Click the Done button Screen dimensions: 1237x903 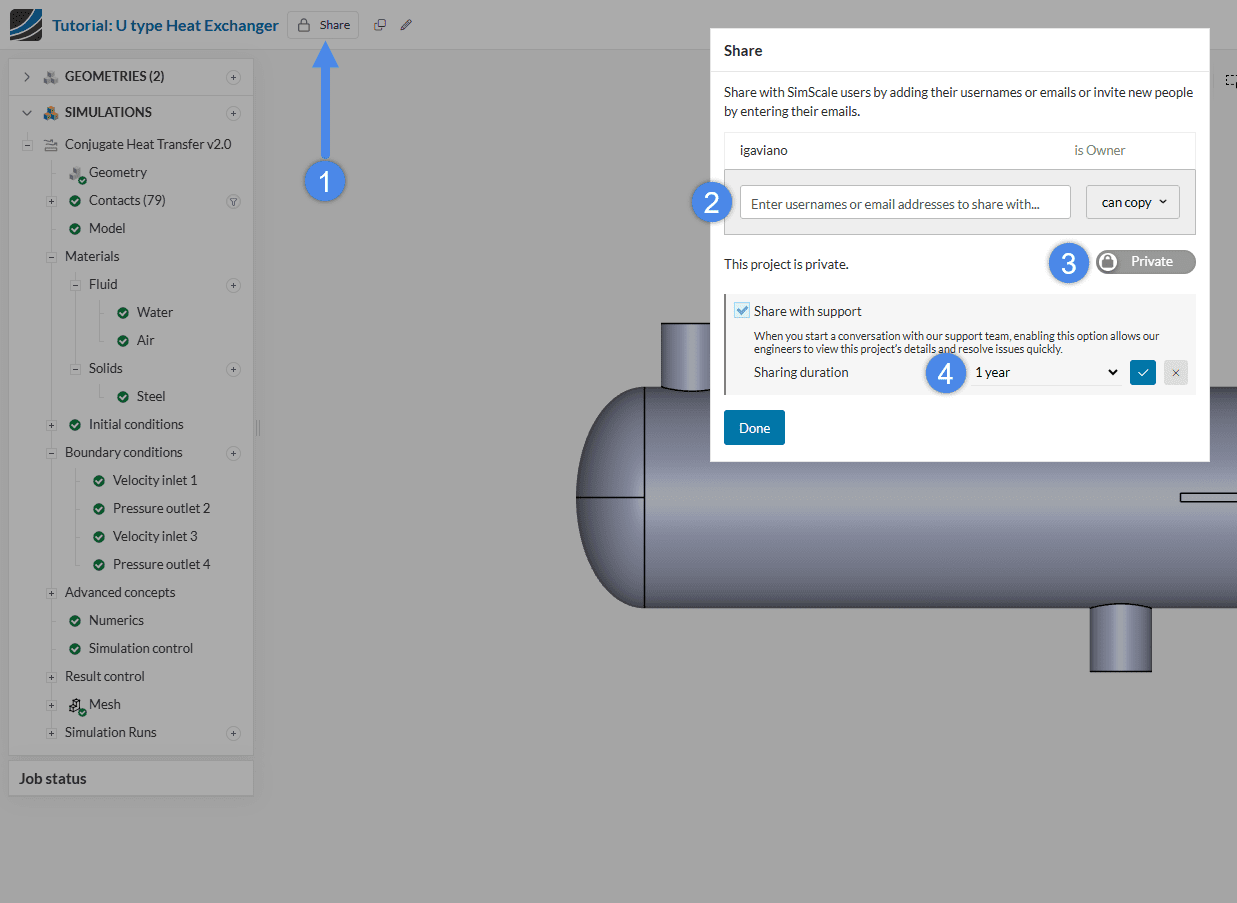tap(754, 428)
